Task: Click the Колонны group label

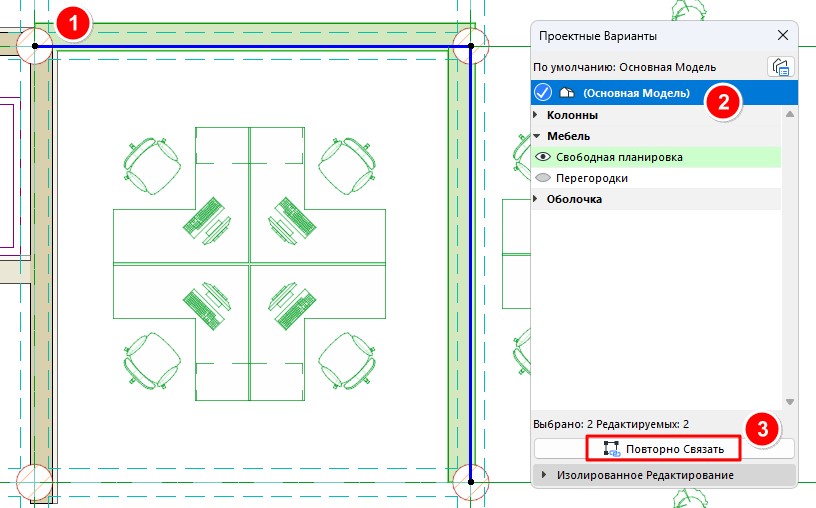Action: click(x=572, y=115)
